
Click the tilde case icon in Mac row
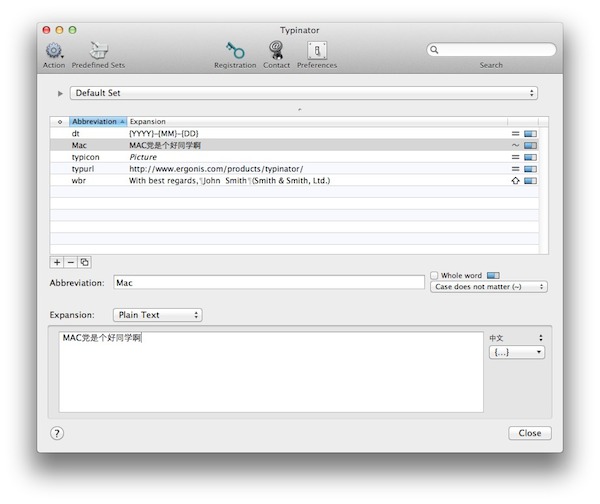[x=515, y=145]
